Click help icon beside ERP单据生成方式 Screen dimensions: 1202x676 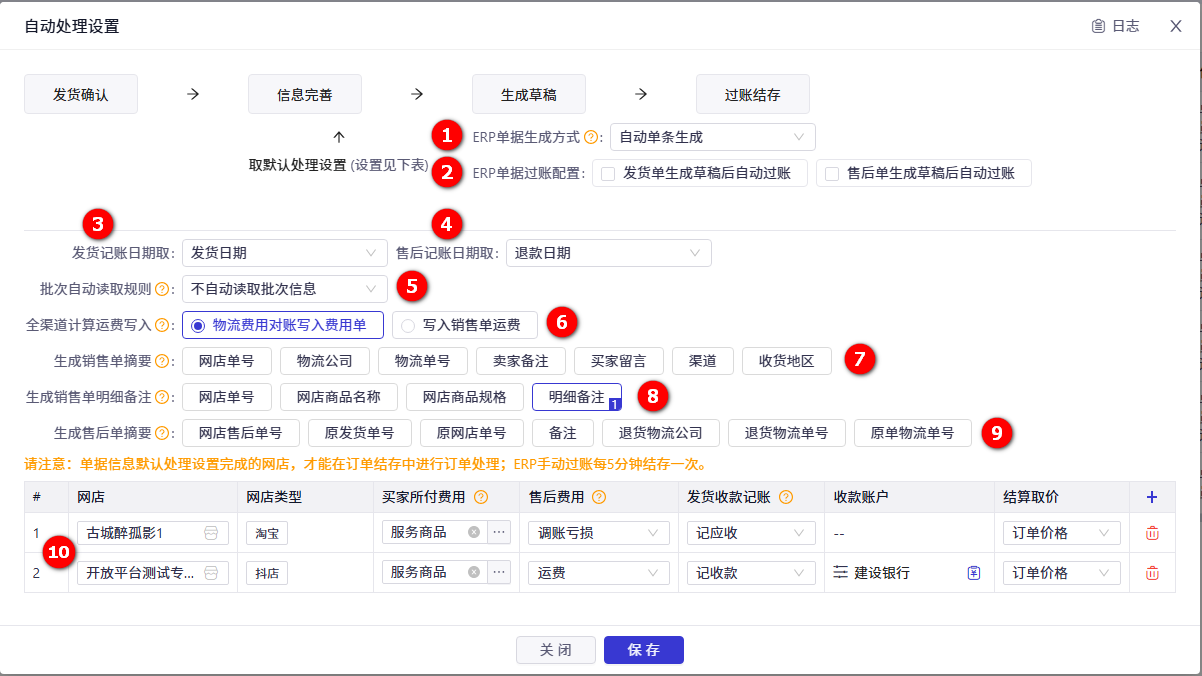(590, 137)
